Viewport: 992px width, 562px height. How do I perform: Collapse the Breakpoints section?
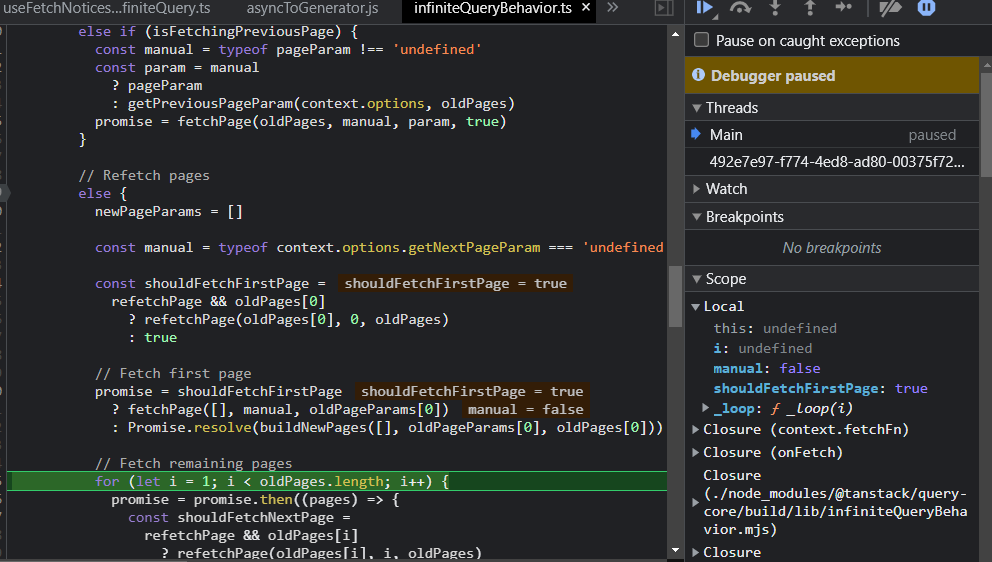coord(697,216)
